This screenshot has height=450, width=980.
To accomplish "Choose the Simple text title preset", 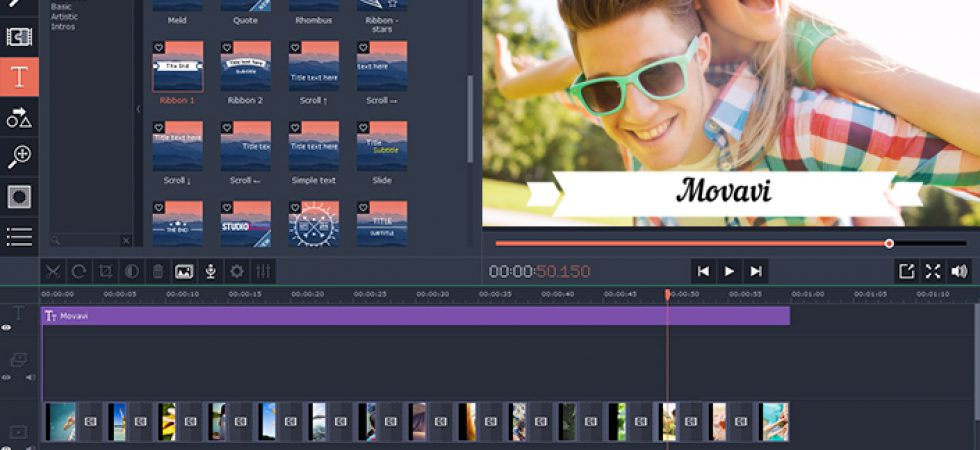I will (314, 146).
